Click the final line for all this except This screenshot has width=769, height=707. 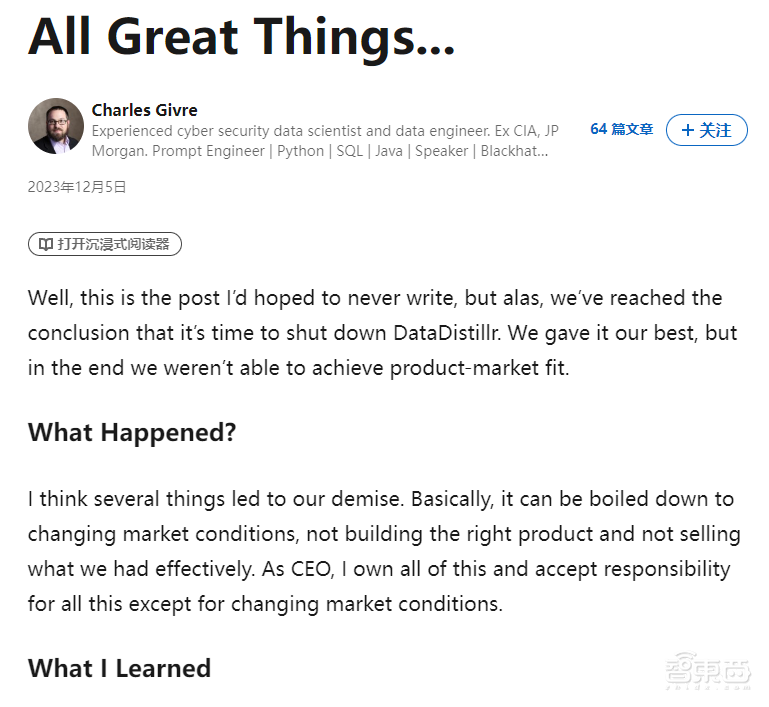click(265, 604)
